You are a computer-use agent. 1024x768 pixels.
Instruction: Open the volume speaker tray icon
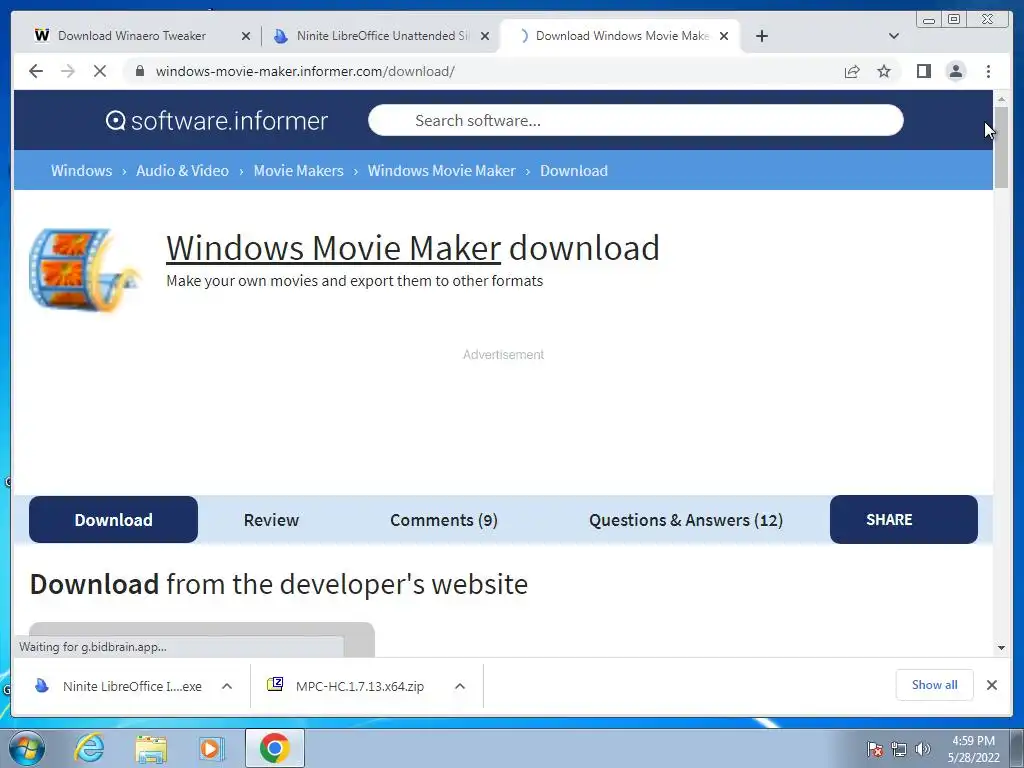click(x=922, y=749)
